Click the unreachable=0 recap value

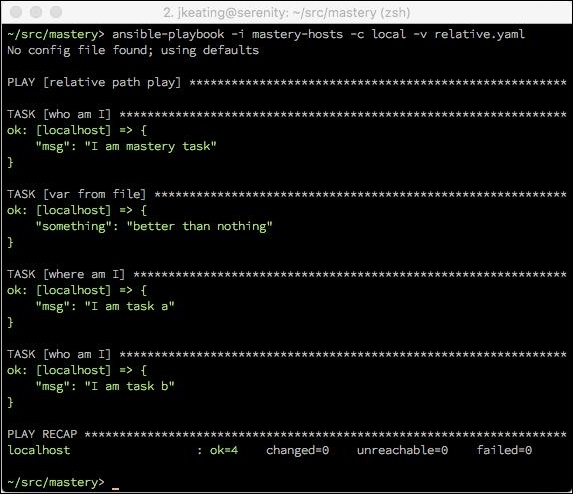[x=402, y=450]
